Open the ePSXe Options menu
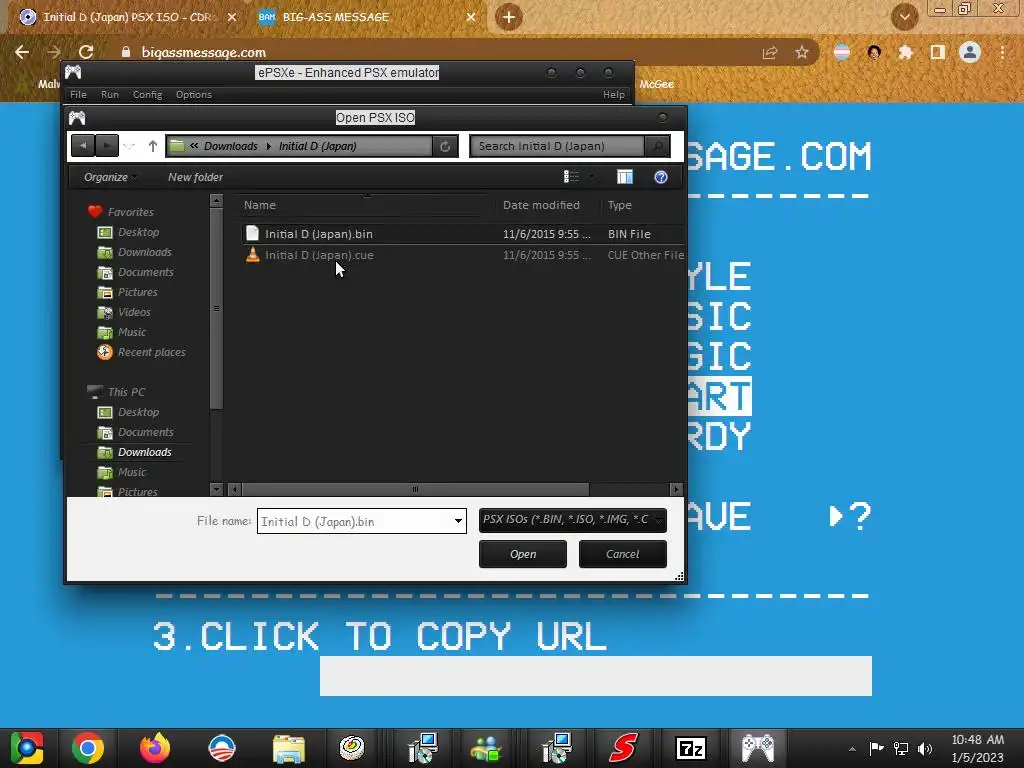Image resolution: width=1024 pixels, height=768 pixels. coord(194,95)
